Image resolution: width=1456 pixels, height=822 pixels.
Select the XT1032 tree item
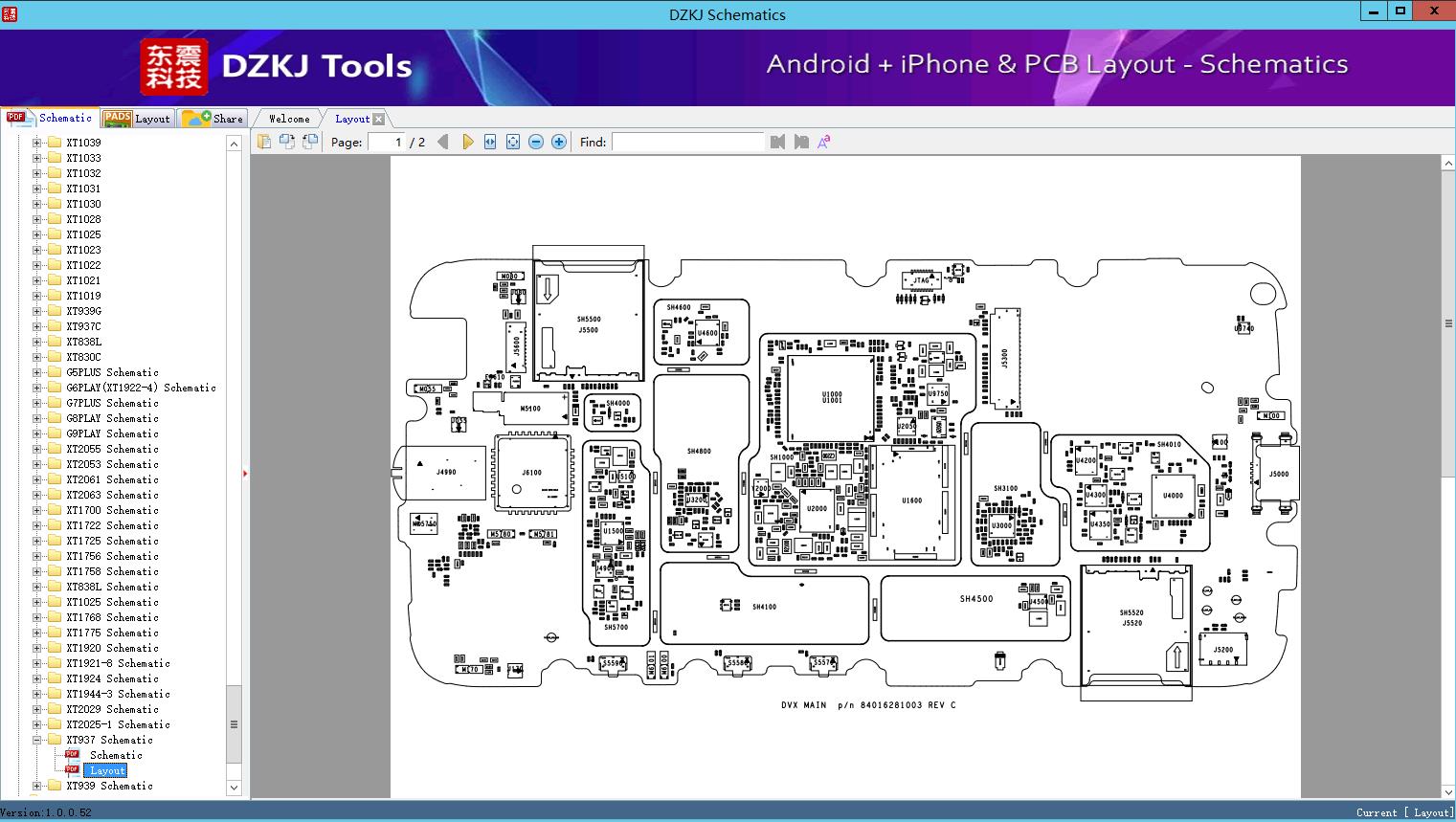83,173
